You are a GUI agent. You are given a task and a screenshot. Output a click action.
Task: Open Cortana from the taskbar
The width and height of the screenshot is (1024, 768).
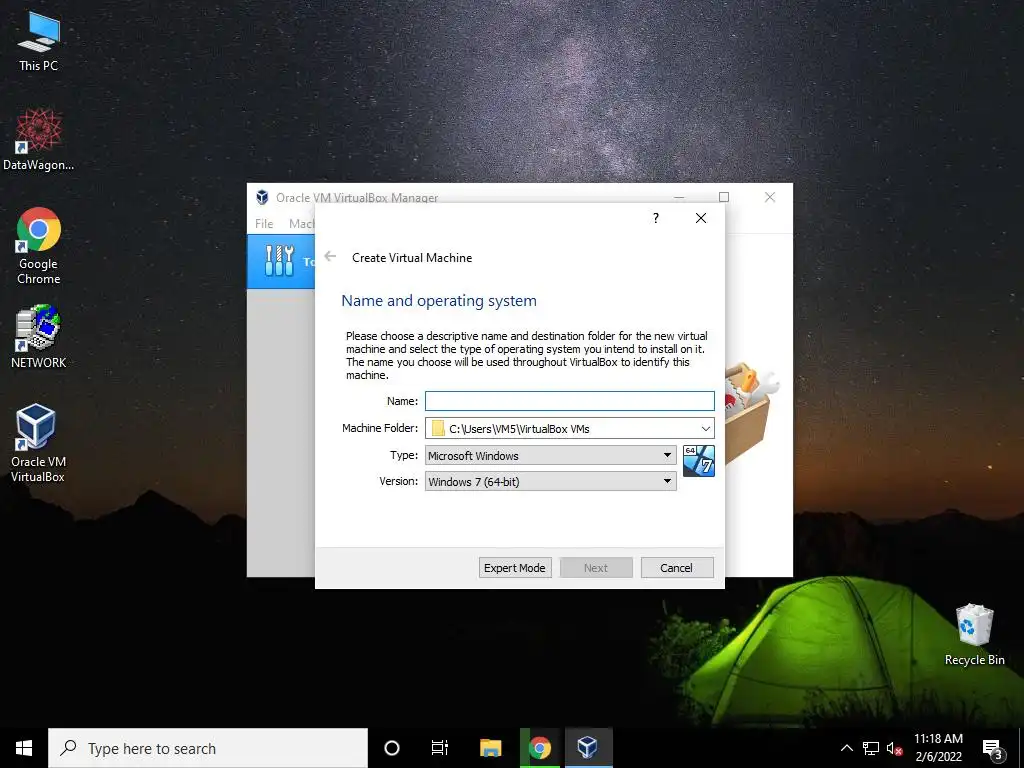(x=392, y=748)
